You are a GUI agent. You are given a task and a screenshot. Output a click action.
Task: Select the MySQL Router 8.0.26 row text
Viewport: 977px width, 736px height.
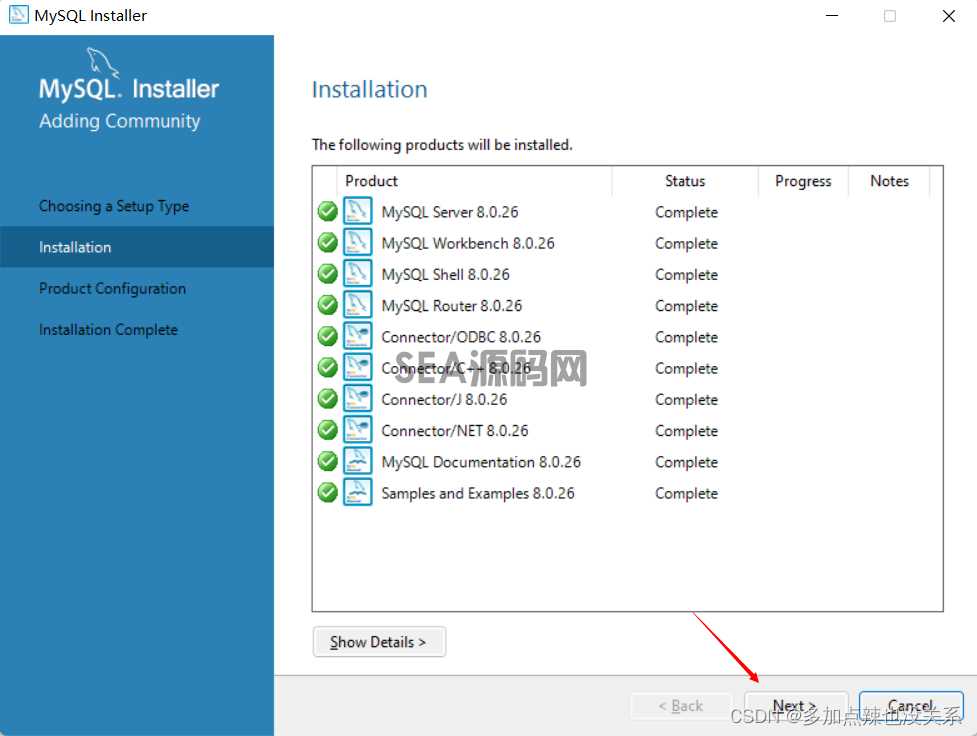(452, 305)
